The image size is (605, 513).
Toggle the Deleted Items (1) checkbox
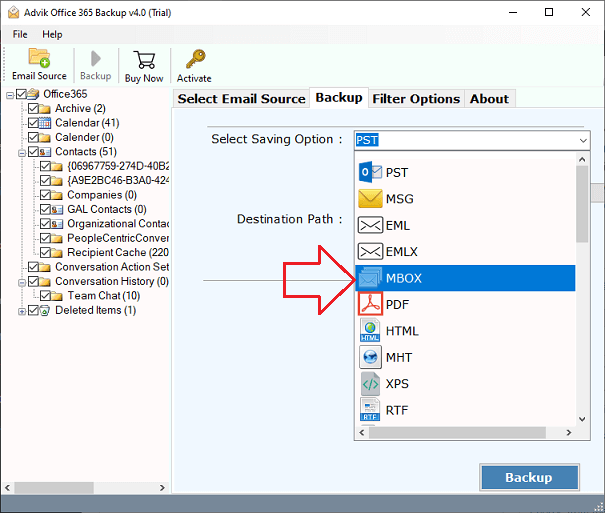[x=33, y=310]
